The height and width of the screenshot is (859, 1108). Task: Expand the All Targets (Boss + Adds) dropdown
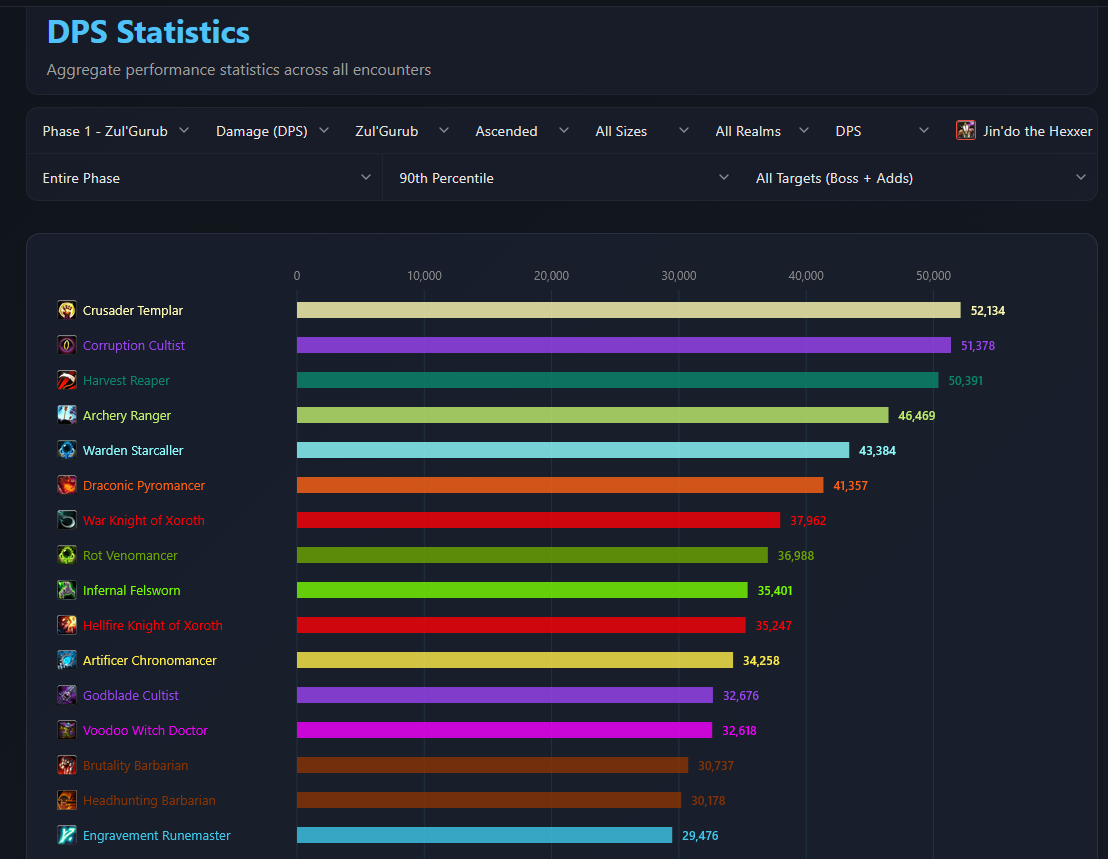point(920,178)
